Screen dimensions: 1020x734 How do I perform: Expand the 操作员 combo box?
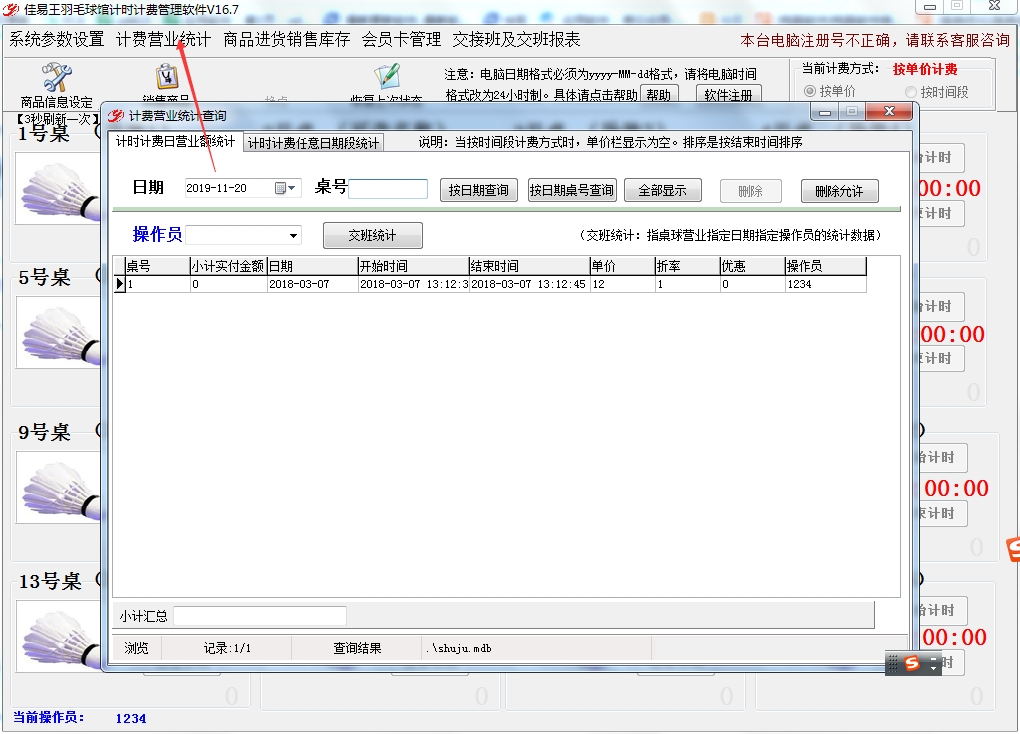(293, 236)
